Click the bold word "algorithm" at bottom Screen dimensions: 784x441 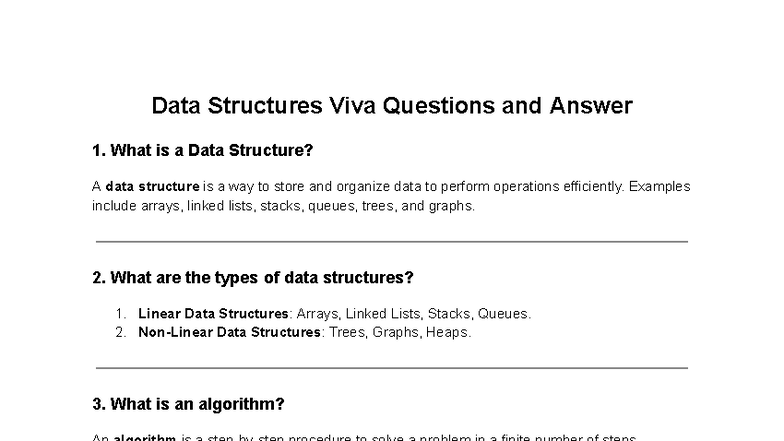(145, 438)
